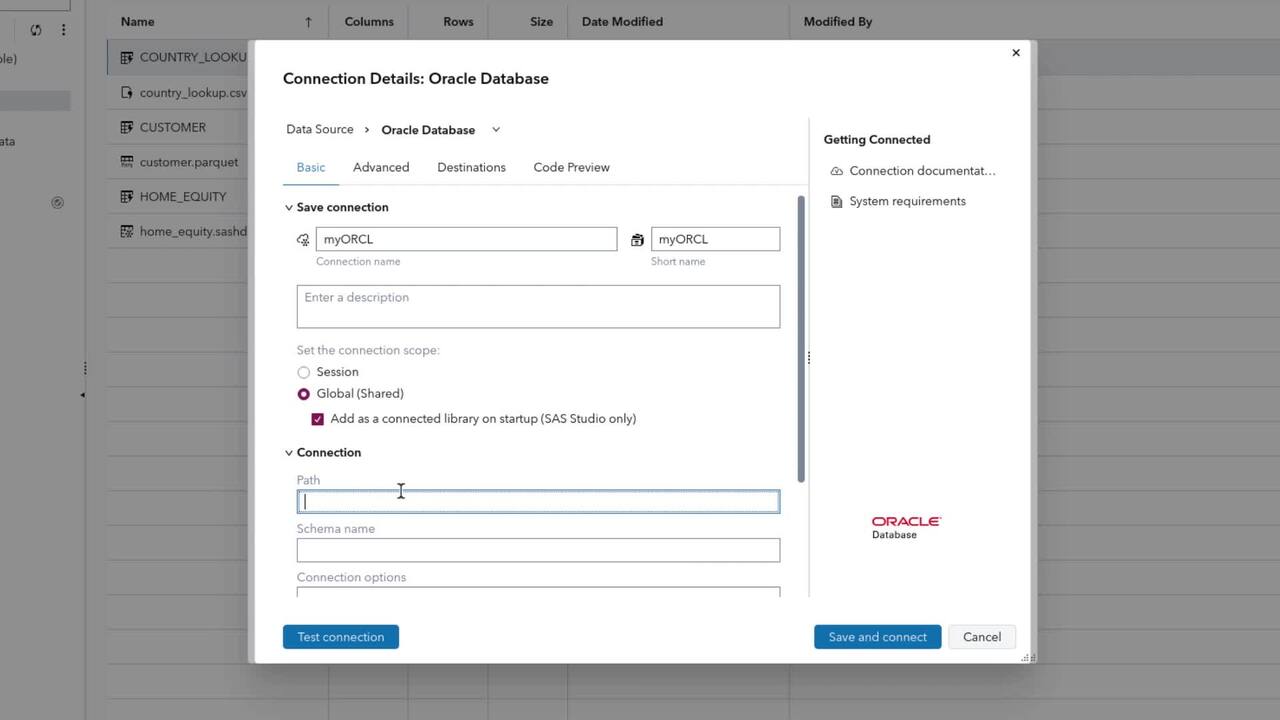1280x720 pixels.
Task: Click the Path input field
Action: 538,502
